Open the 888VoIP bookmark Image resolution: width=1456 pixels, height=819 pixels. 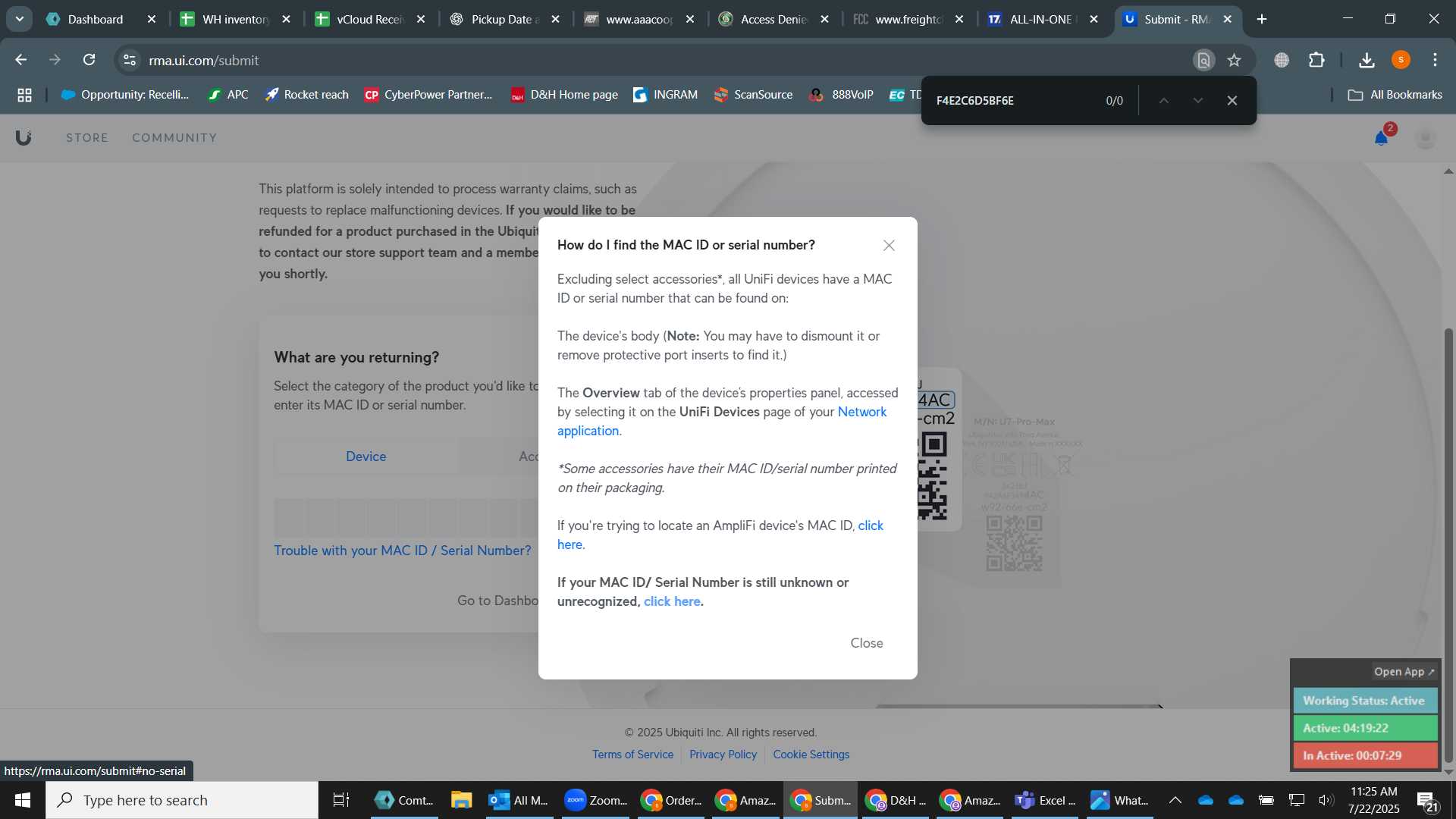842,95
